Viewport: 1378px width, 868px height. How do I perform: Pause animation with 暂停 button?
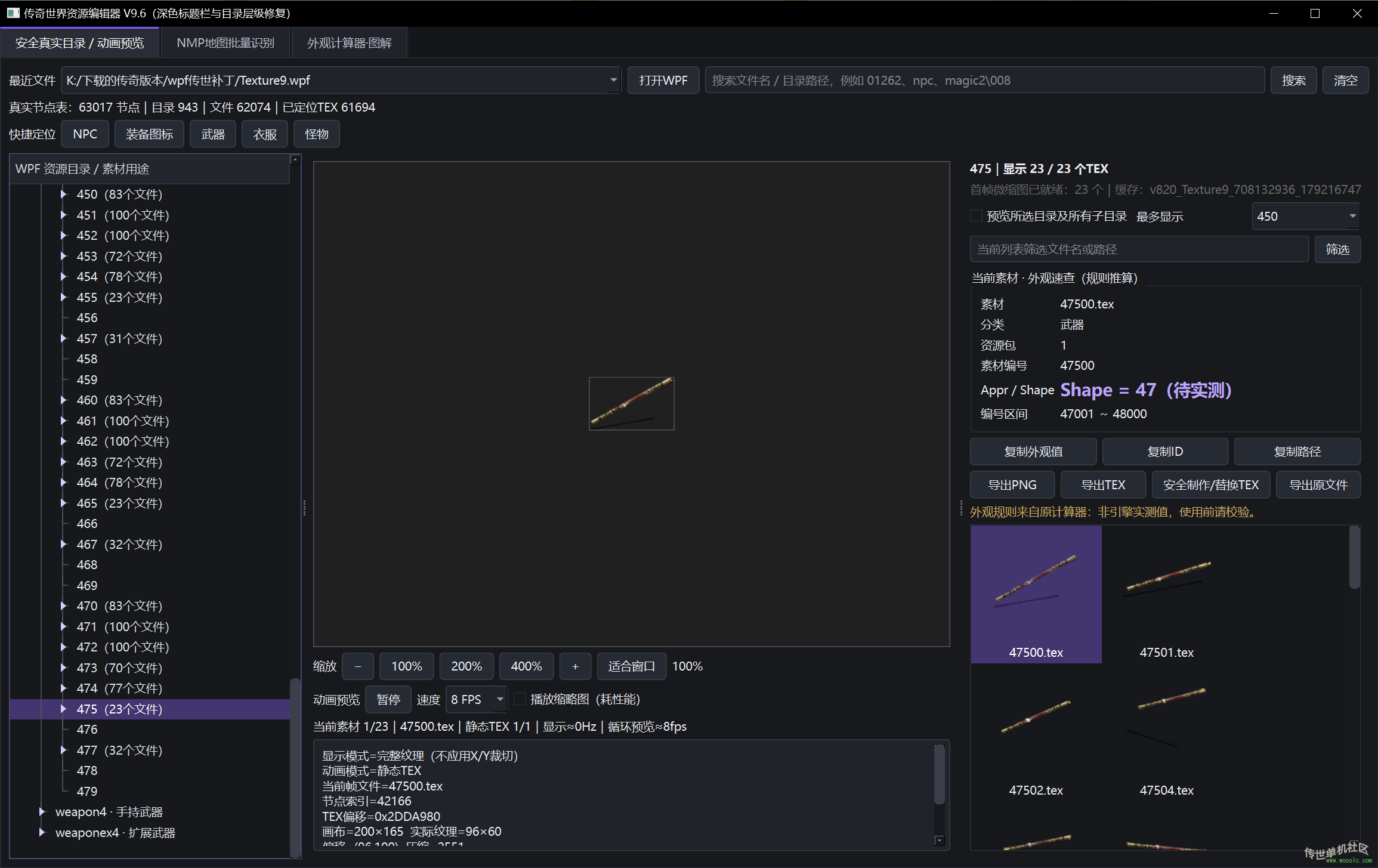pyautogui.click(x=388, y=699)
